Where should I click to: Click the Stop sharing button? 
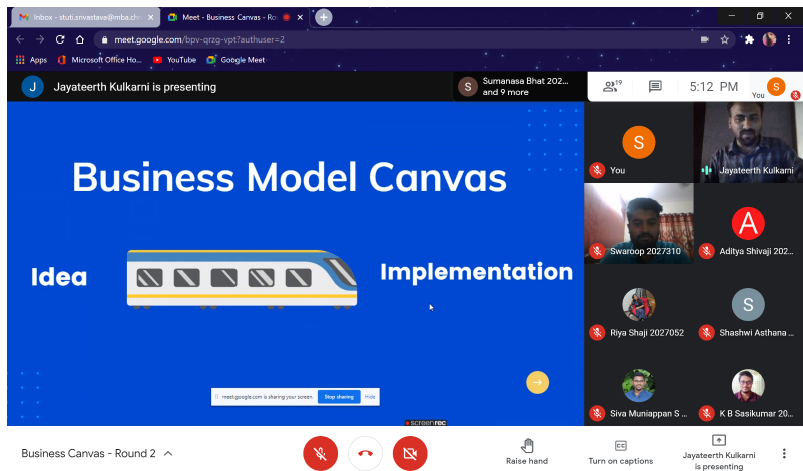click(x=338, y=397)
